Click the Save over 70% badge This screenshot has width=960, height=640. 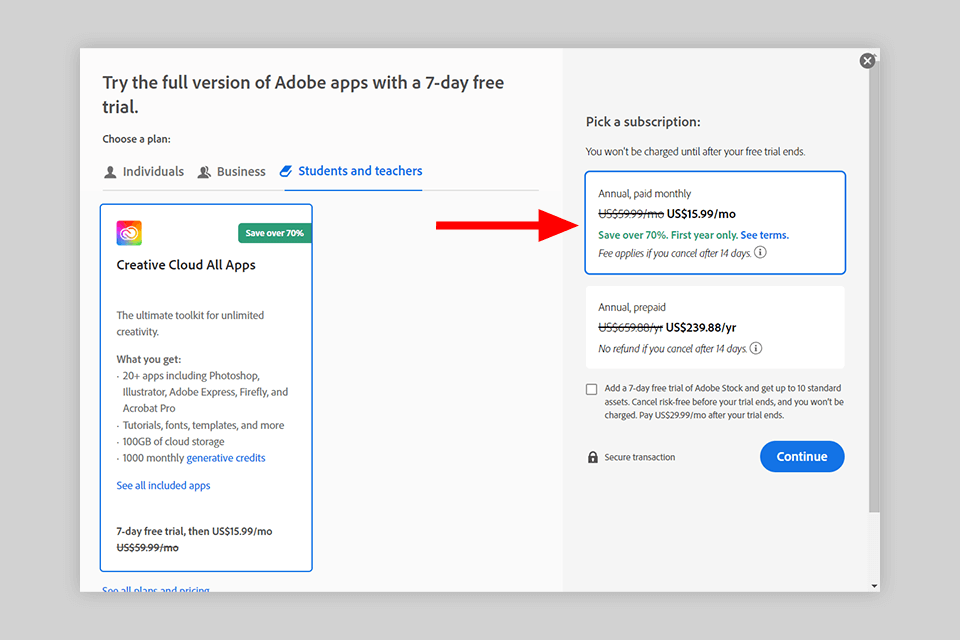pyautogui.click(x=274, y=233)
